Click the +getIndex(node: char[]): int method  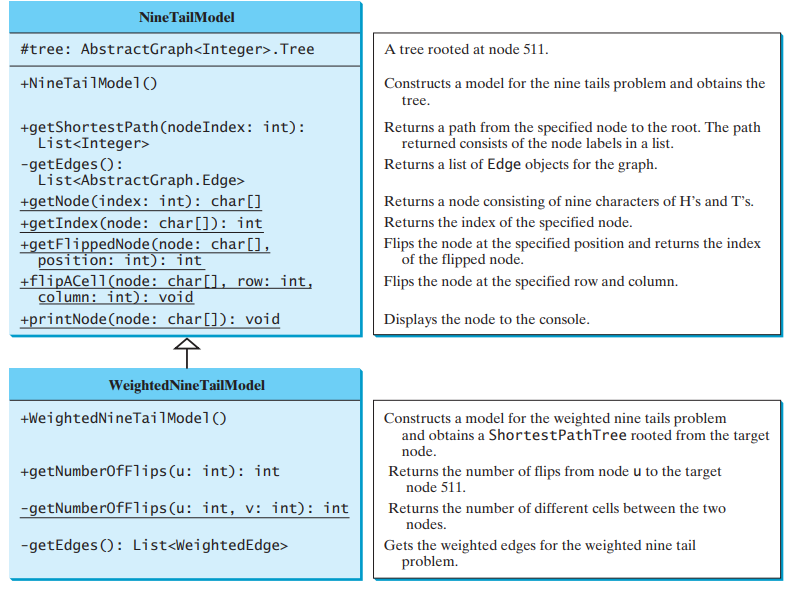[x=141, y=223]
